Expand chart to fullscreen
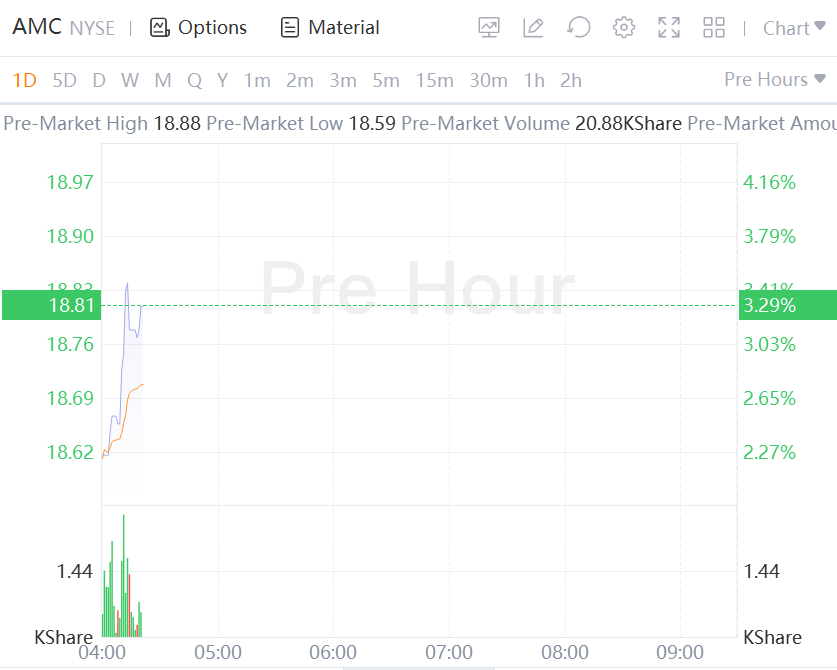837x670 pixels. [x=669, y=28]
